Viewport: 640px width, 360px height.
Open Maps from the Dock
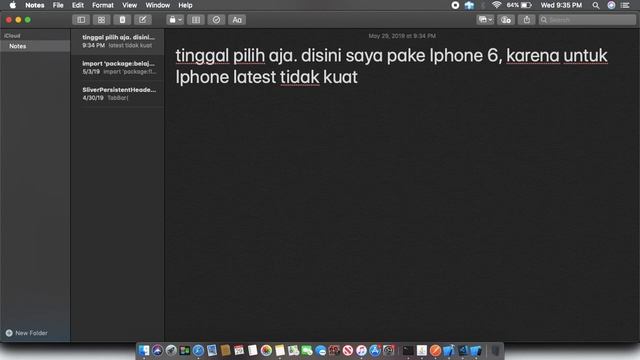(293, 351)
